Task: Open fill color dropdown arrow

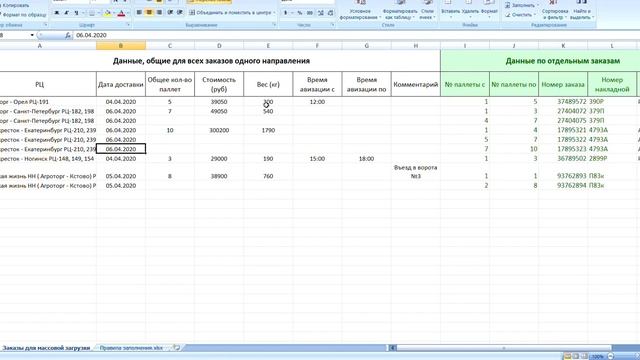Action: point(114,13)
